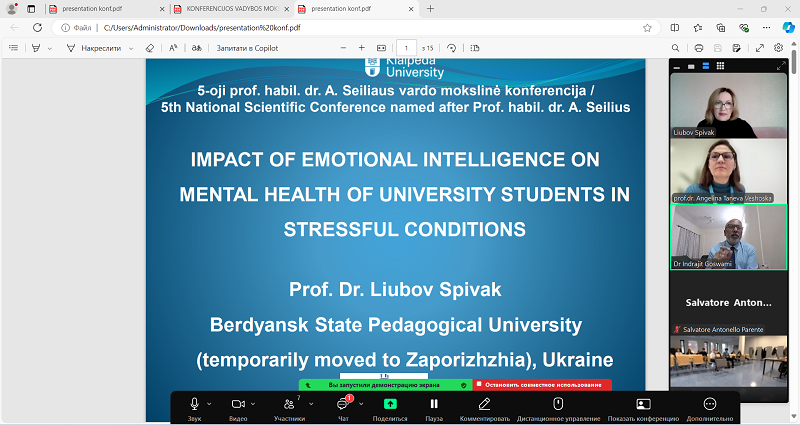Toggle camera with the Видео button

tap(238, 408)
